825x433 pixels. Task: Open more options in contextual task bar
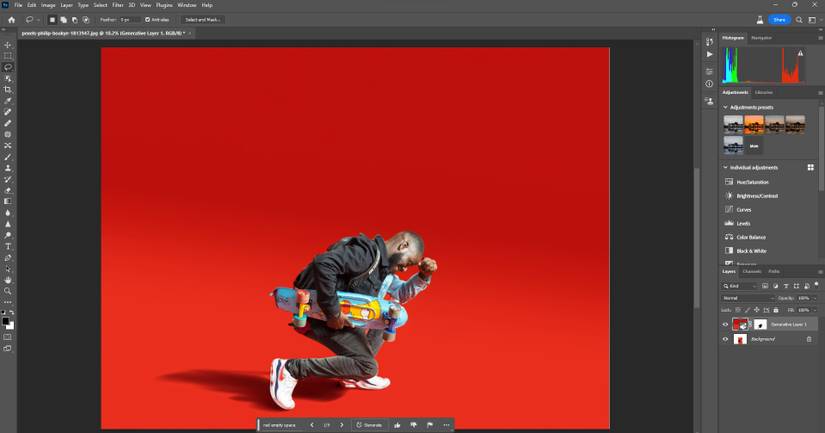pyautogui.click(x=446, y=425)
